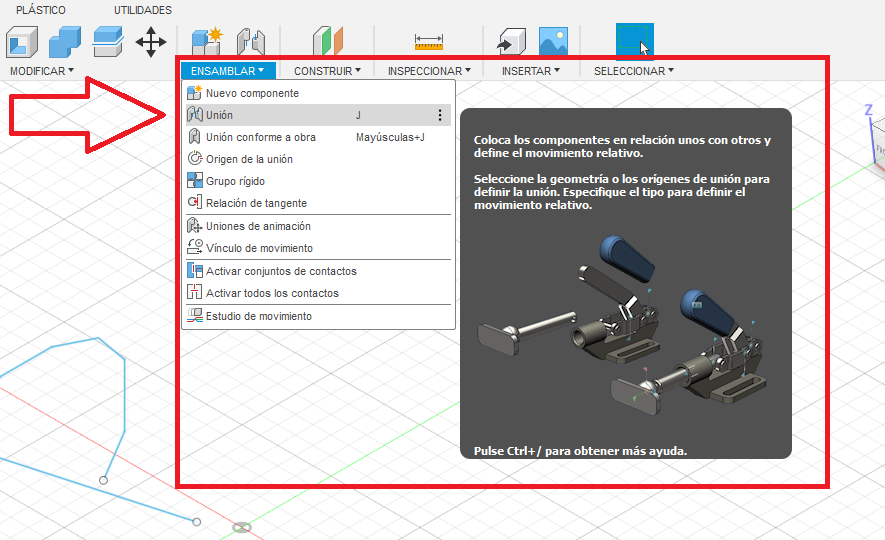
Task: Switch to the PLÁSTICO tab
Action: pyautogui.click(x=41, y=10)
